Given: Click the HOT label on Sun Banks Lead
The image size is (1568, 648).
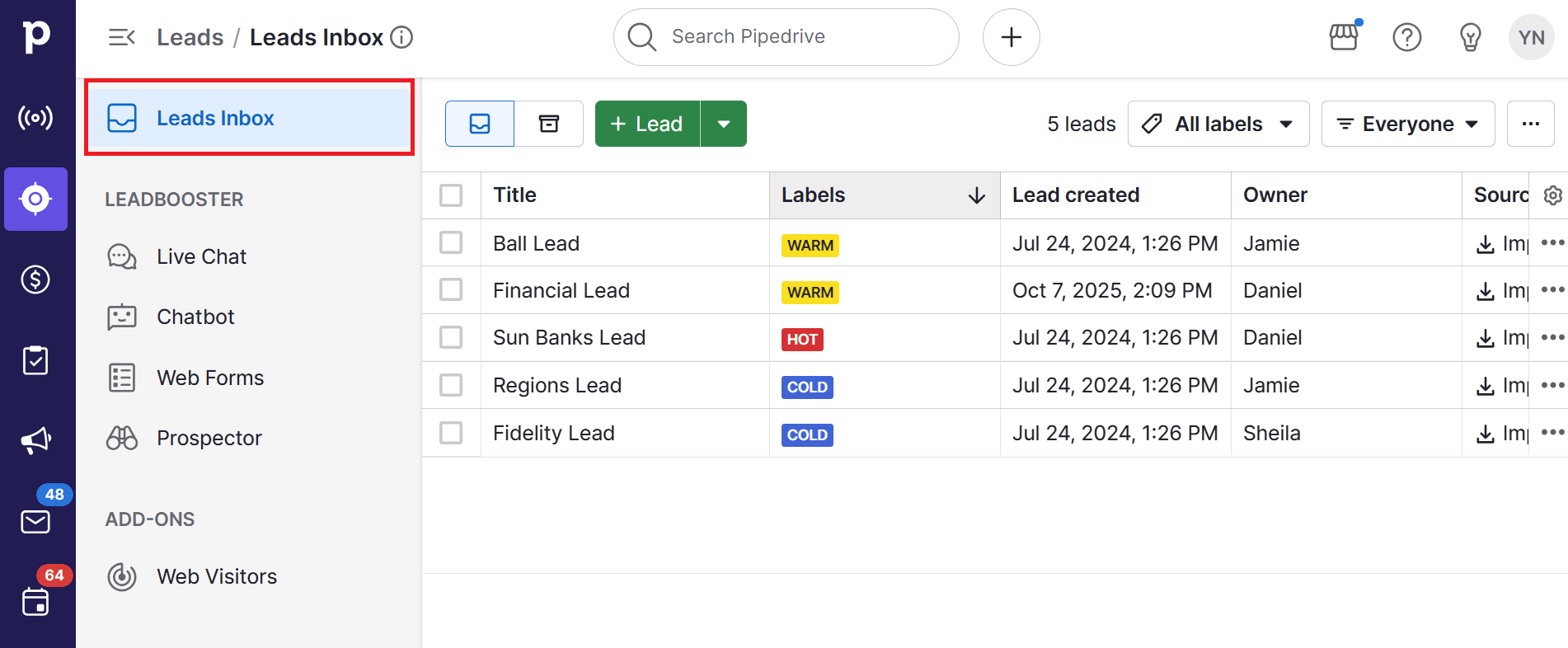Looking at the screenshot, I should point(802,339).
